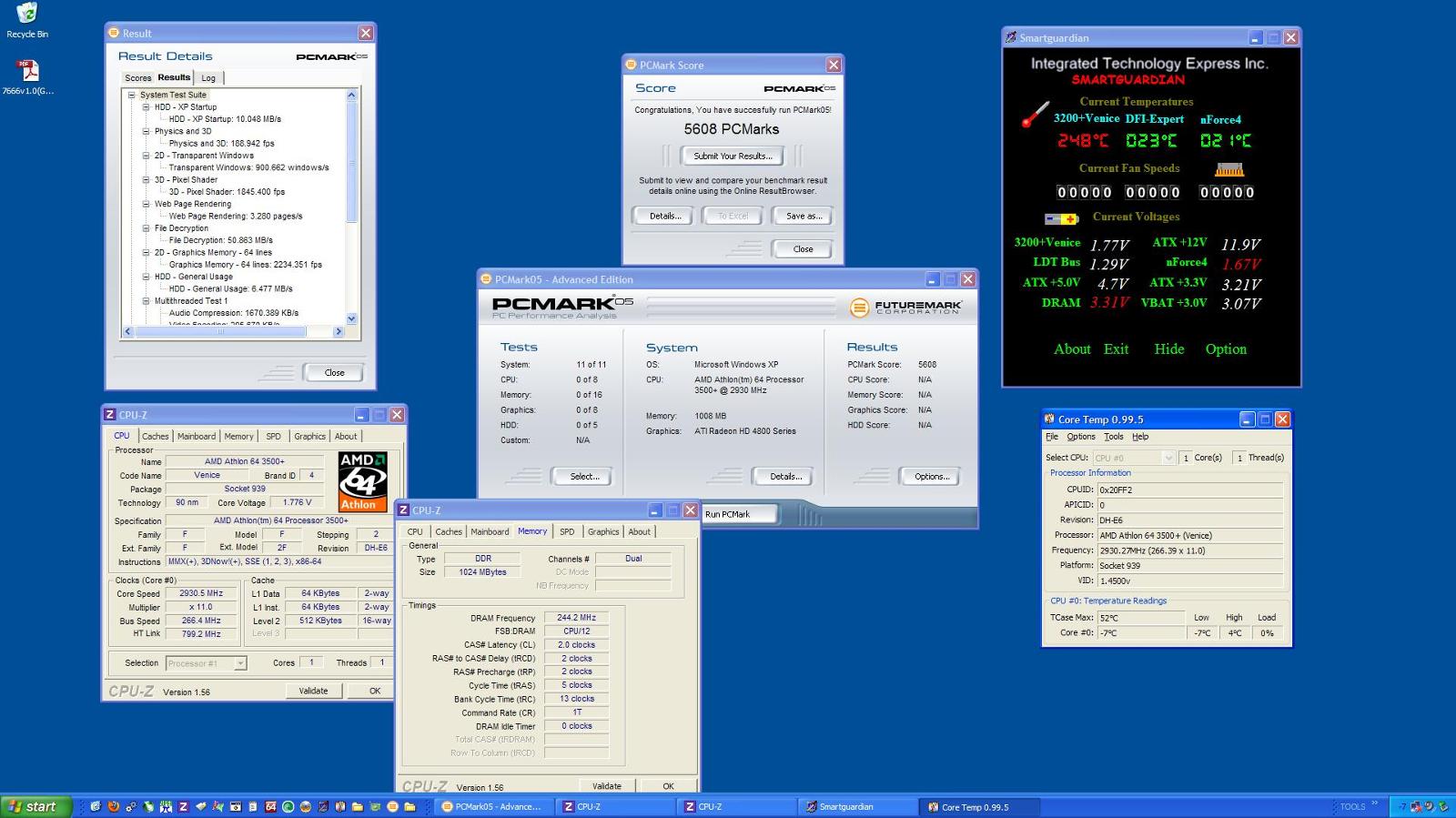Click the 5608 PCMarks score text
This screenshot has width=1456, height=818.
pyautogui.click(x=732, y=129)
